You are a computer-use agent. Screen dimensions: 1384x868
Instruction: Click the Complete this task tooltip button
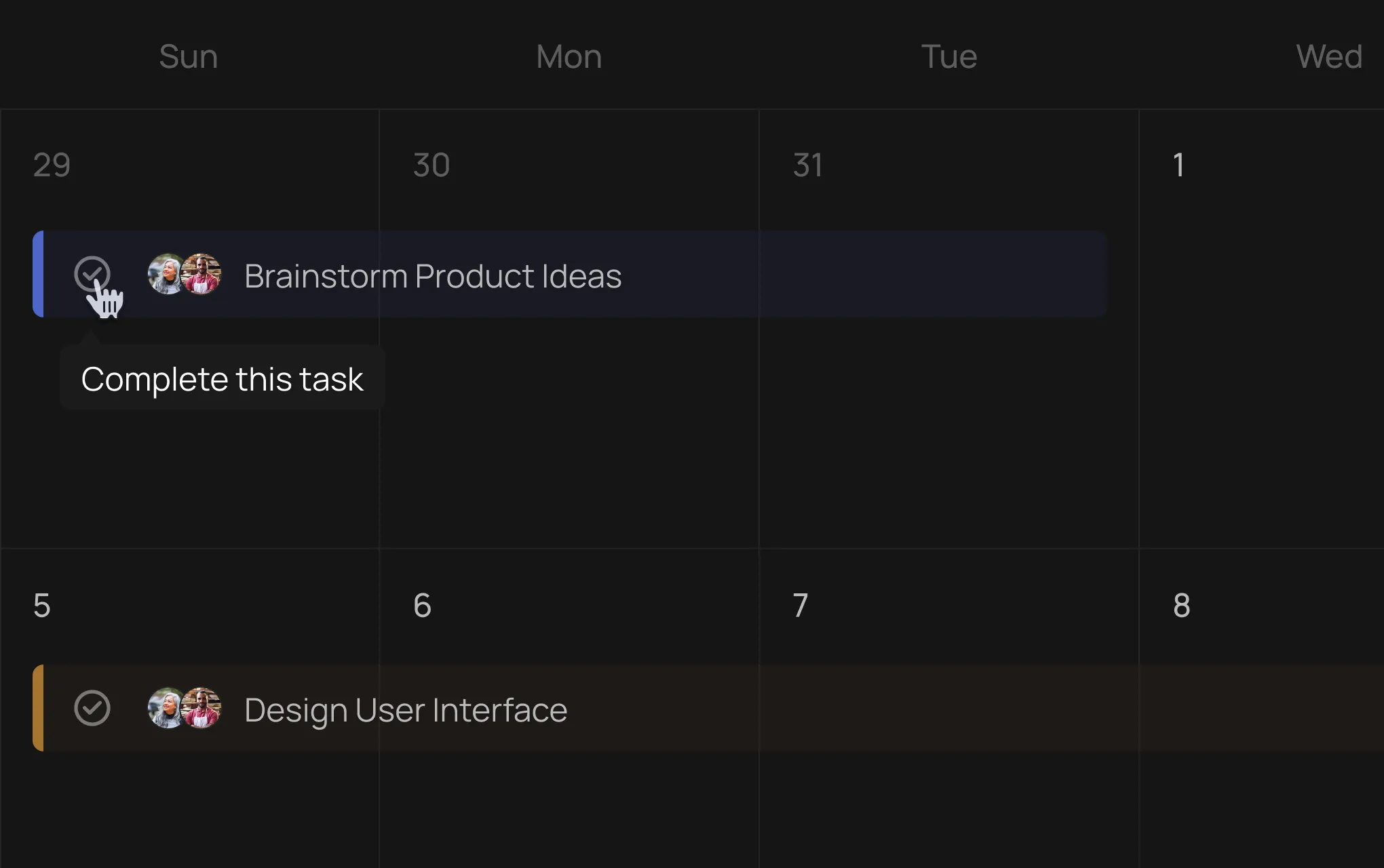(x=221, y=378)
